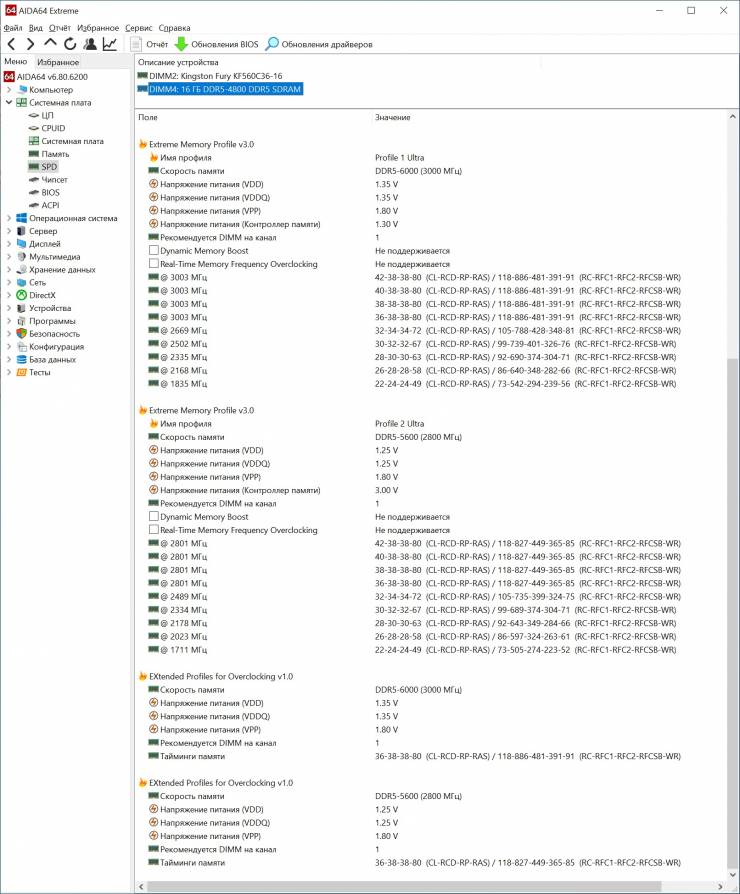The height and width of the screenshot is (894, 740).
Task: Click the Поле column header
Action: 148,117
